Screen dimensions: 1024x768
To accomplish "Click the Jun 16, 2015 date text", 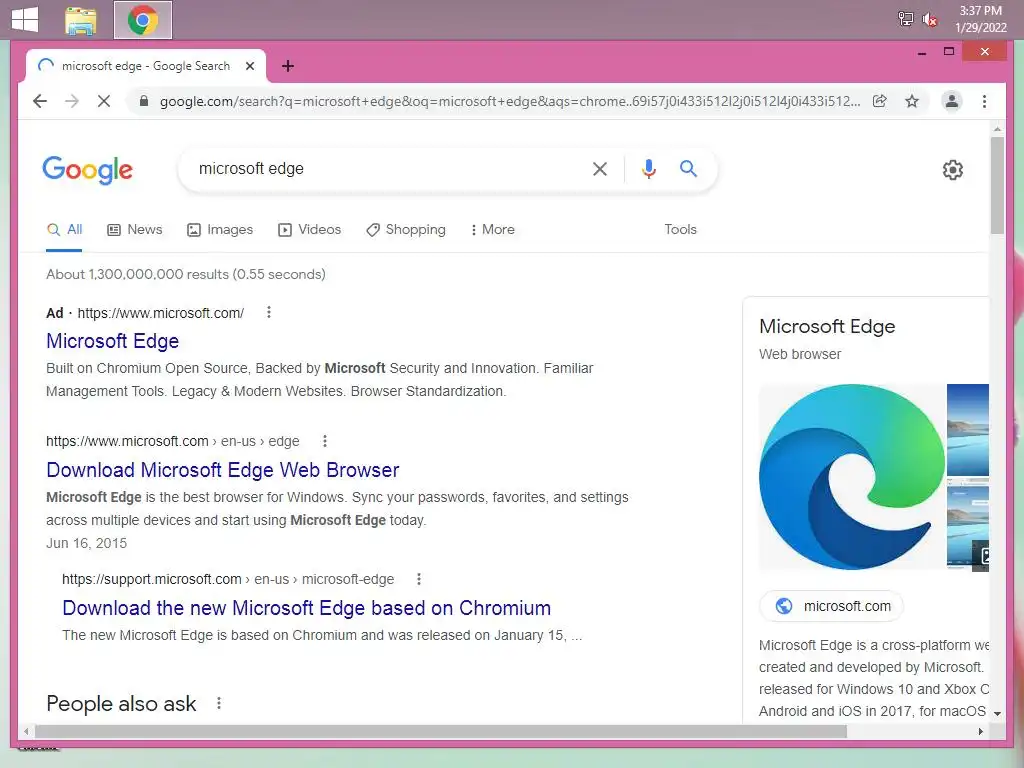I will tap(86, 543).
